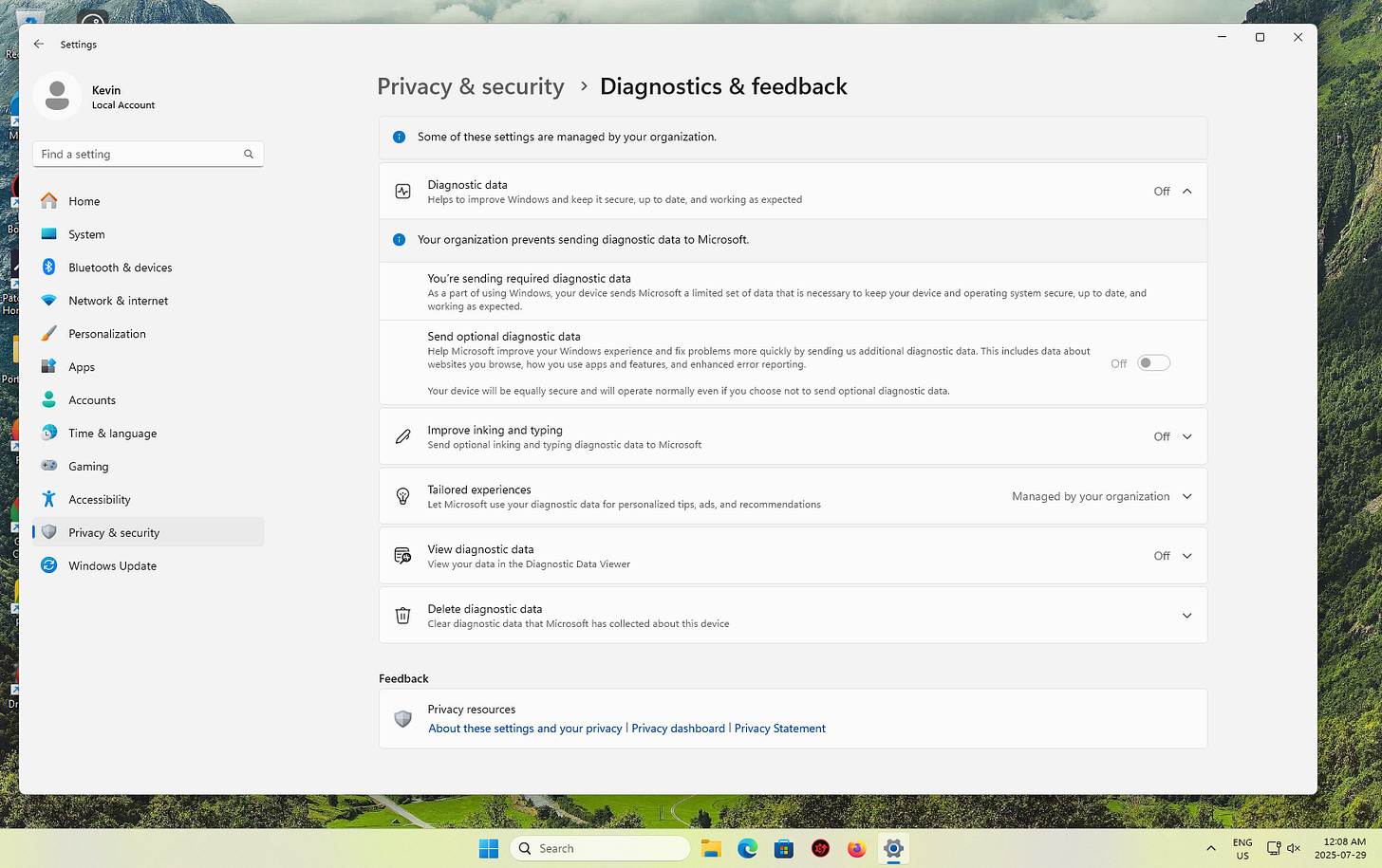
Task: Open File Explorer from the taskbar
Action: [x=711, y=849]
